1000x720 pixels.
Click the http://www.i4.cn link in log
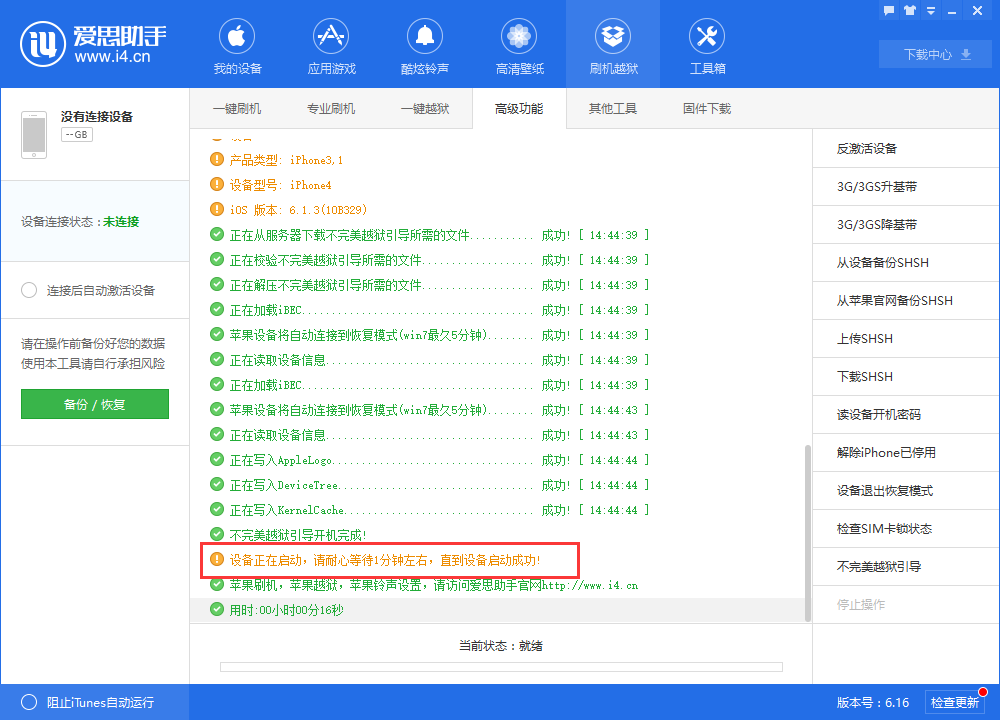click(x=590, y=585)
